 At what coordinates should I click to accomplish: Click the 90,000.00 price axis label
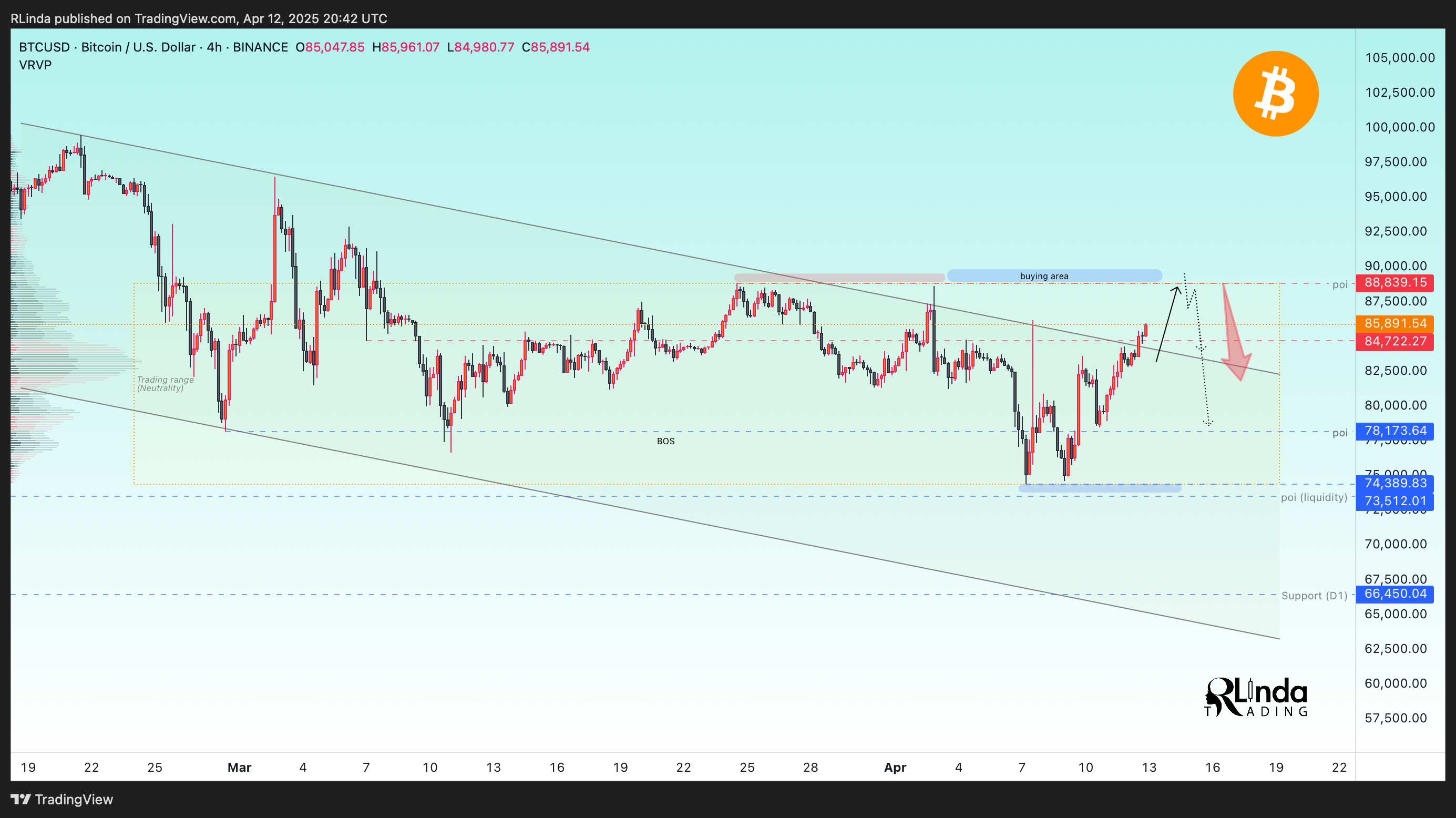pyautogui.click(x=1396, y=265)
